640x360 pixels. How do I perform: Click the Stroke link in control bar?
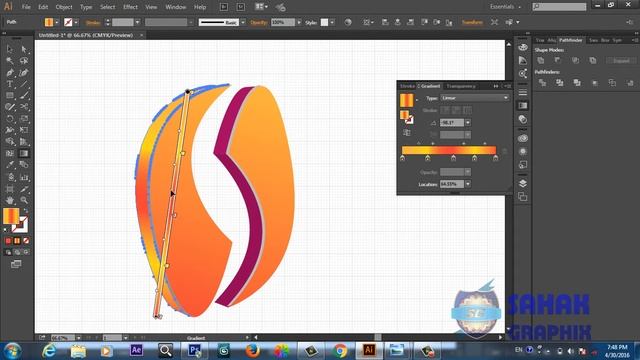tap(93, 22)
